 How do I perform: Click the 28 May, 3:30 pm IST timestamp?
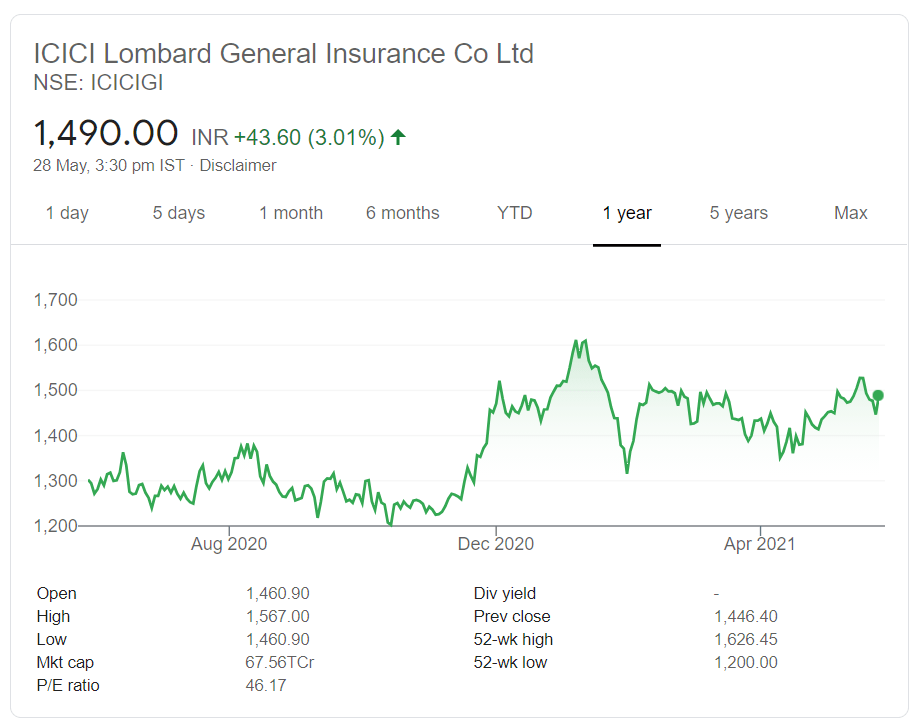(x=109, y=165)
